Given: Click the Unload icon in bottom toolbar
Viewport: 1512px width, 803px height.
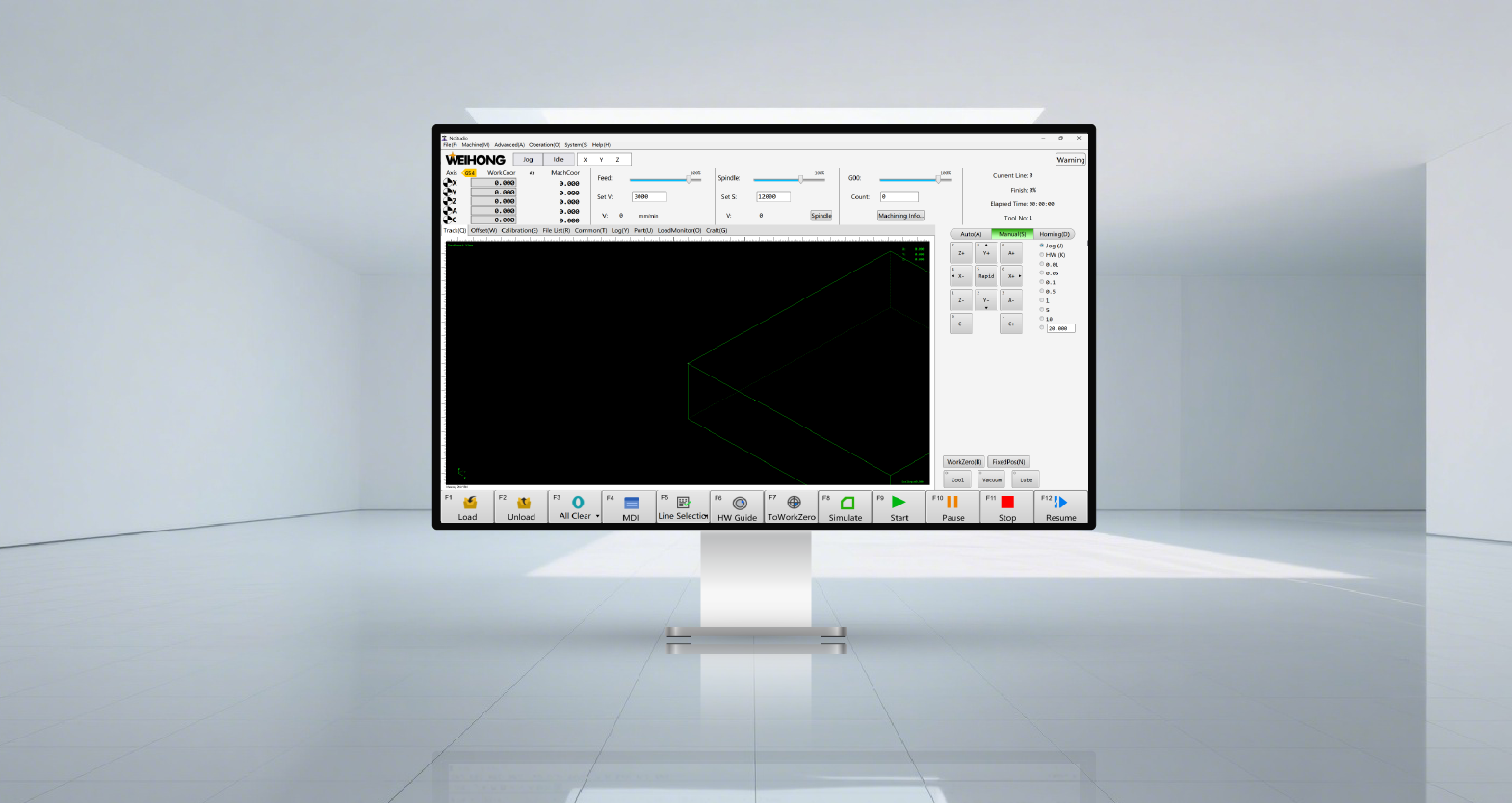Looking at the screenshot, I should tap(524, 503).
